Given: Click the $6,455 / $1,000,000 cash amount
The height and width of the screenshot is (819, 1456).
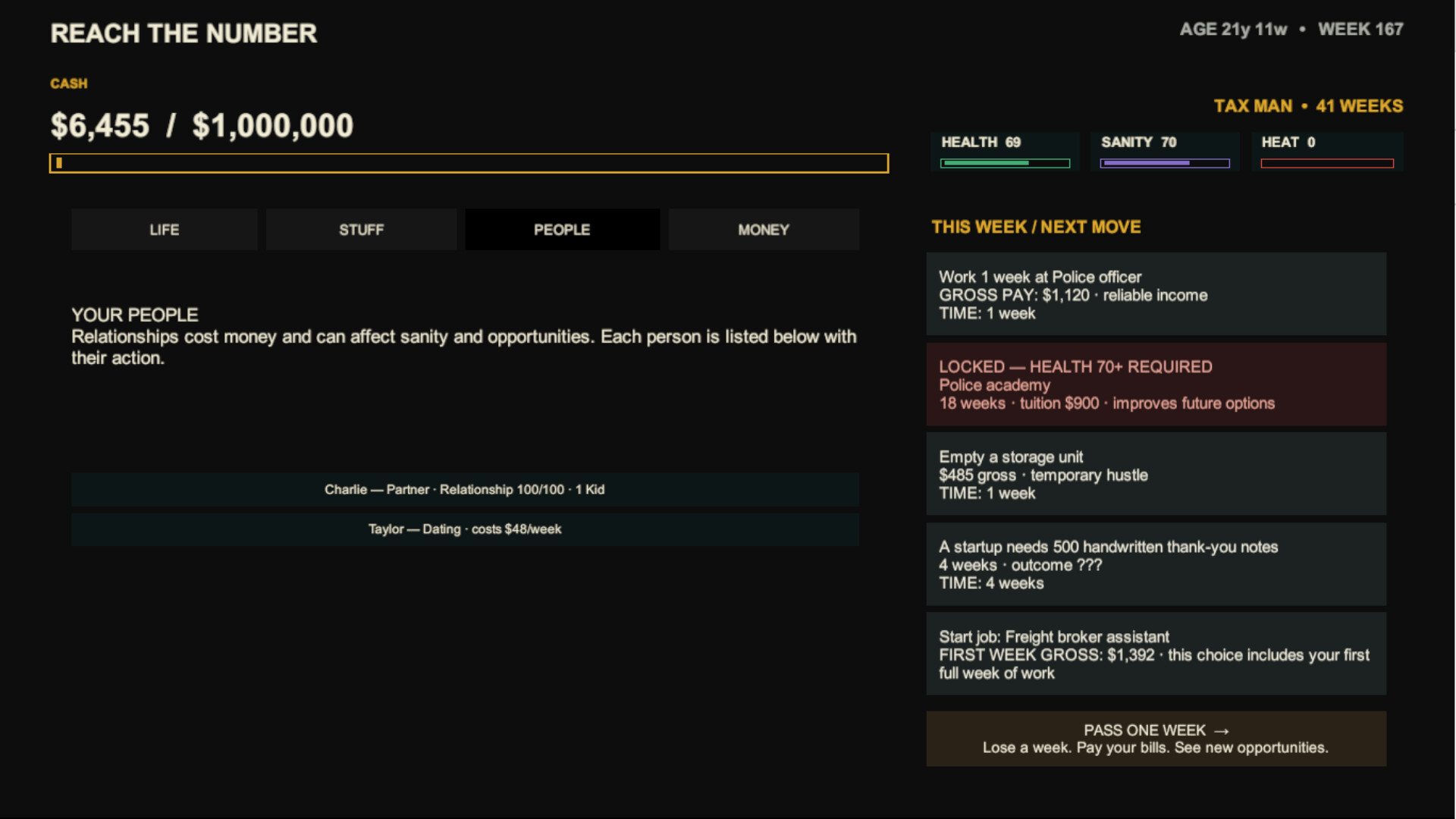Looking at the screenshot, I should pyautogui.click(x=202, y=126).
